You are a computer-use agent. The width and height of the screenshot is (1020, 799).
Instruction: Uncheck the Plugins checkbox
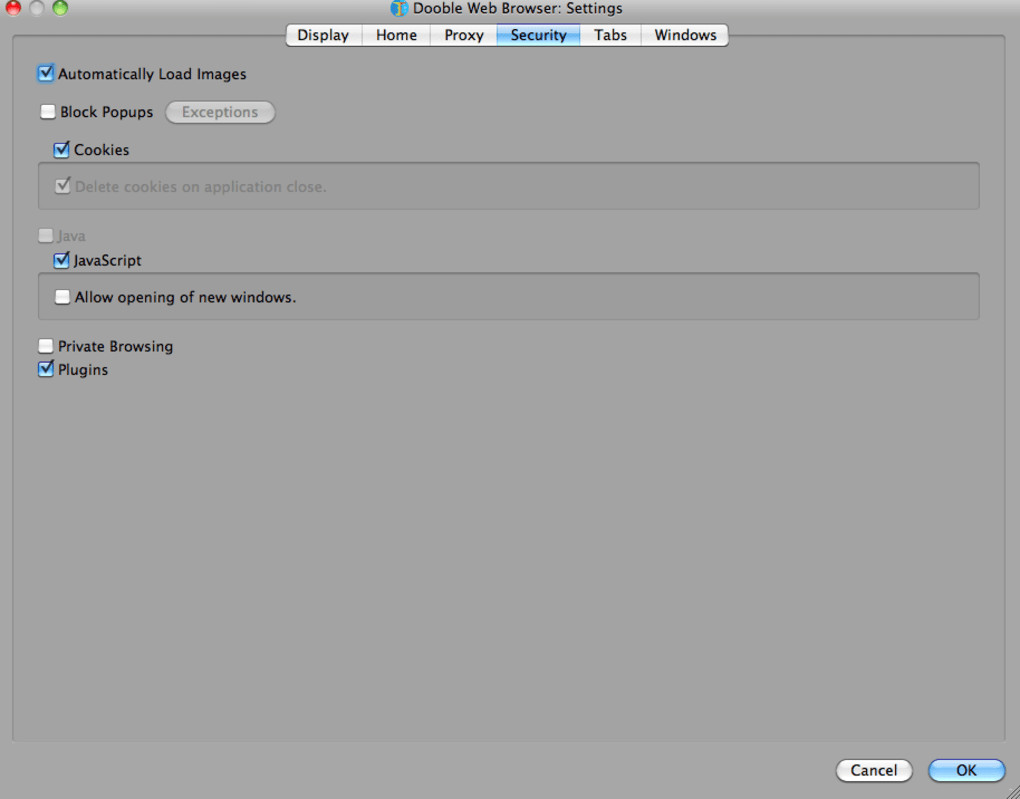46,369
